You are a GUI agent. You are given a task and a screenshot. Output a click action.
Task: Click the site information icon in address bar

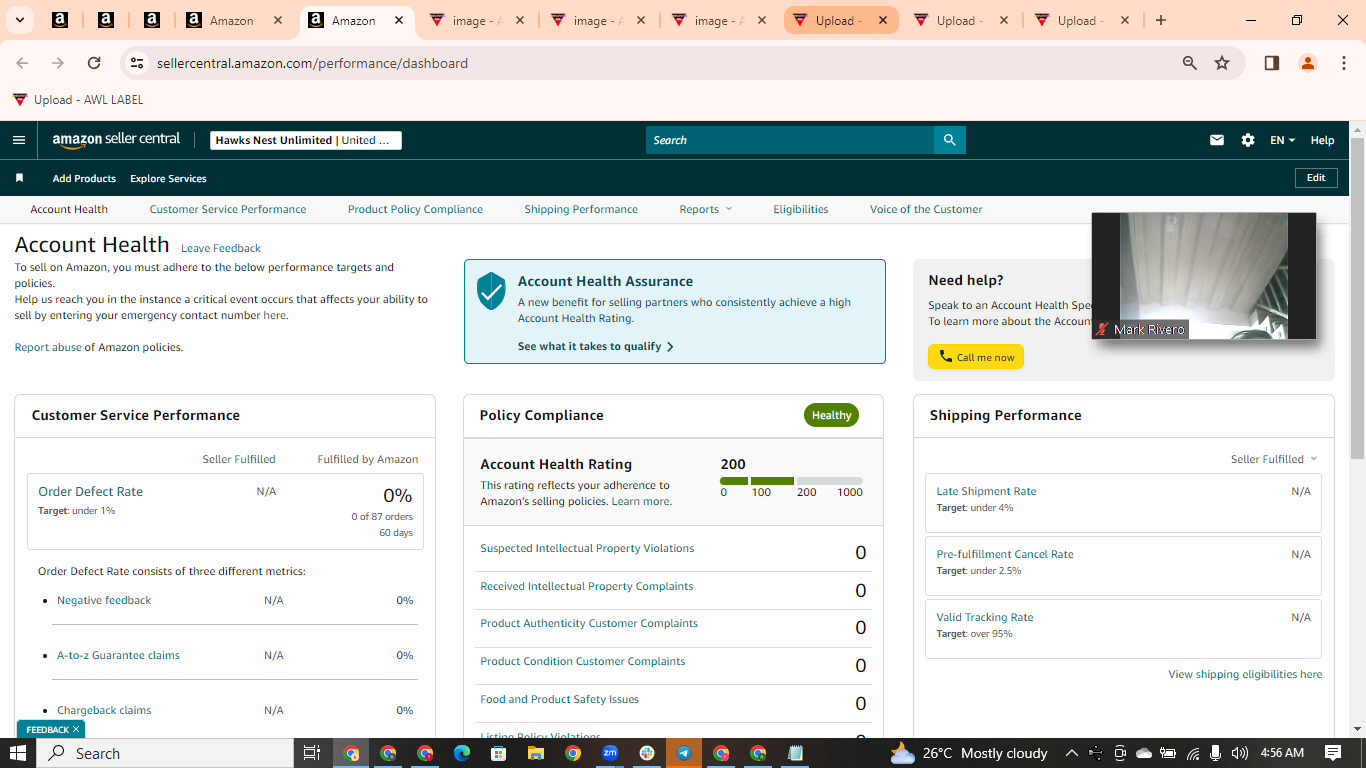(x=138, y=63)
